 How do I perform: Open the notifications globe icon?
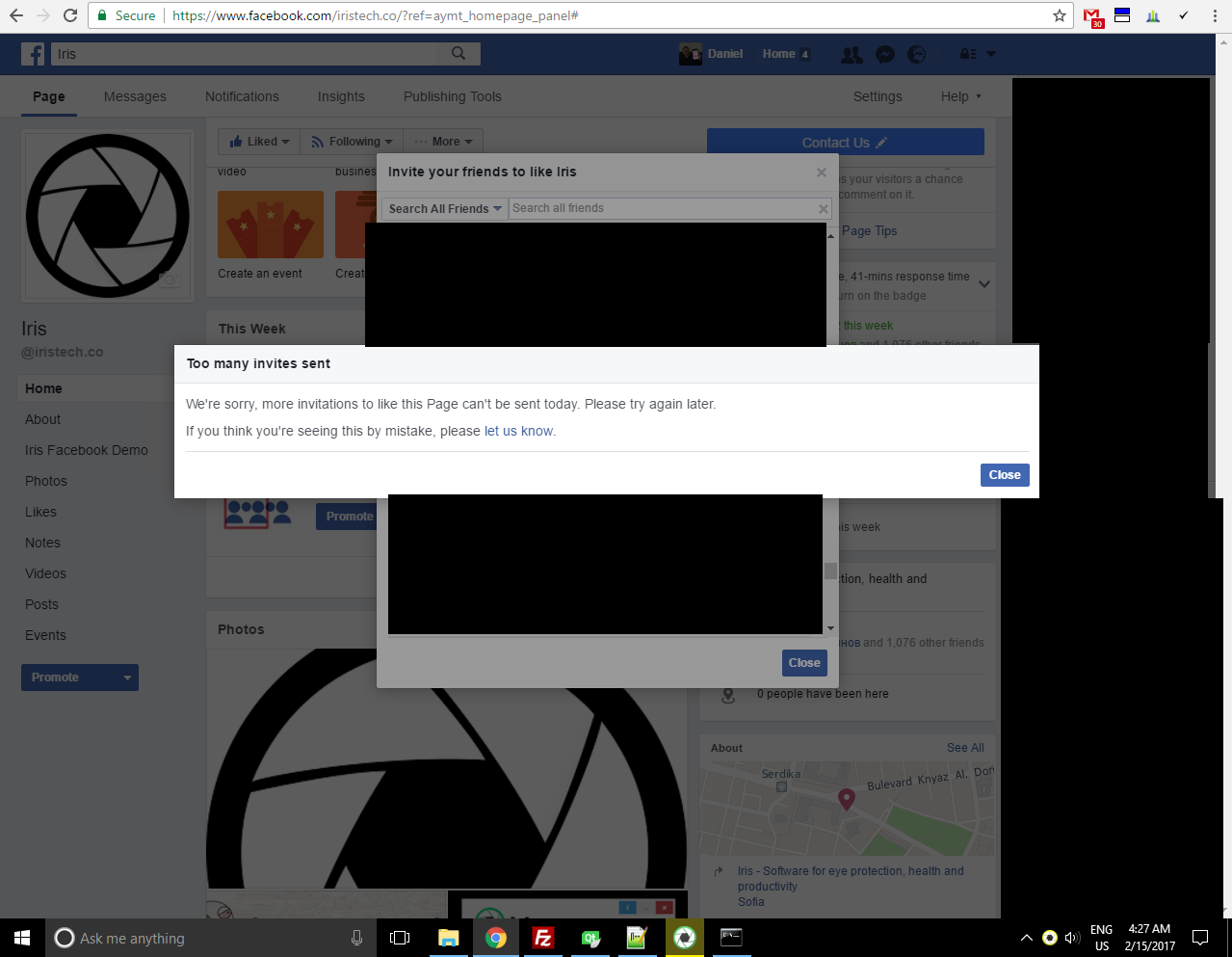(x=917, y=55)
